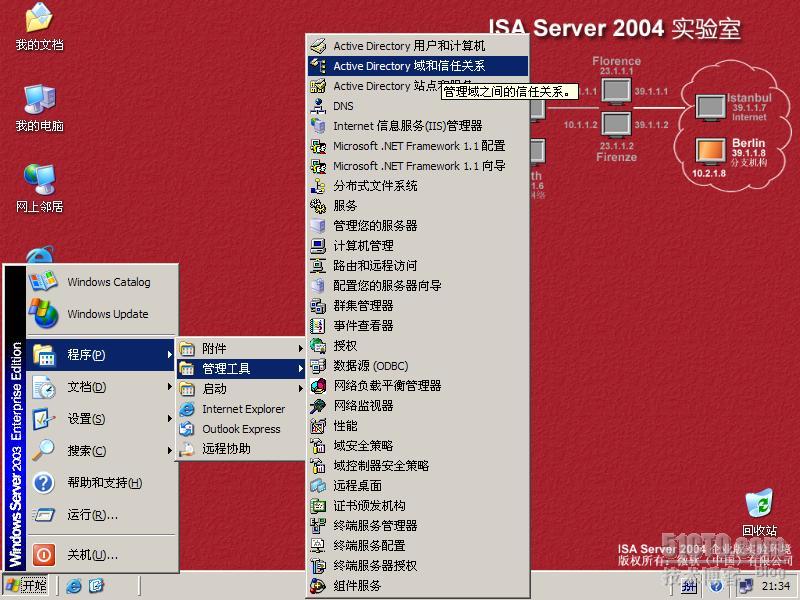
Task: Click the DNS tool icon
Action: click(x=318, y=106)
